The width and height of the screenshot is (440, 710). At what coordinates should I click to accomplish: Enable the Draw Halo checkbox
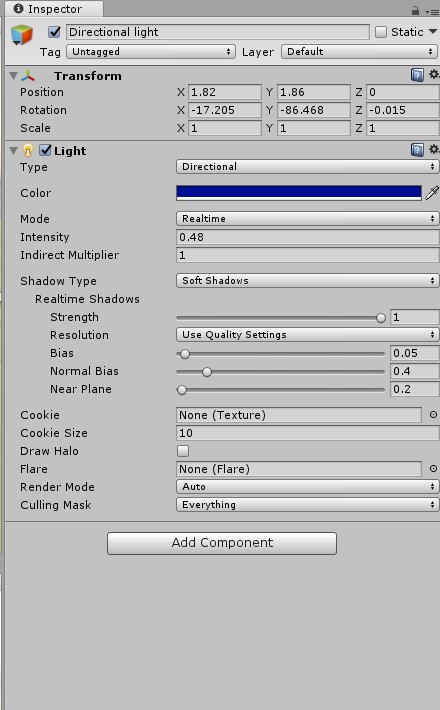pos(183,451)
